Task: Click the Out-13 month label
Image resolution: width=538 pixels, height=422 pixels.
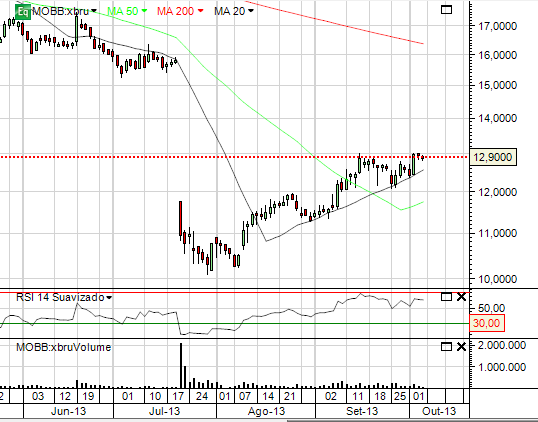Action: coord(439,411)
